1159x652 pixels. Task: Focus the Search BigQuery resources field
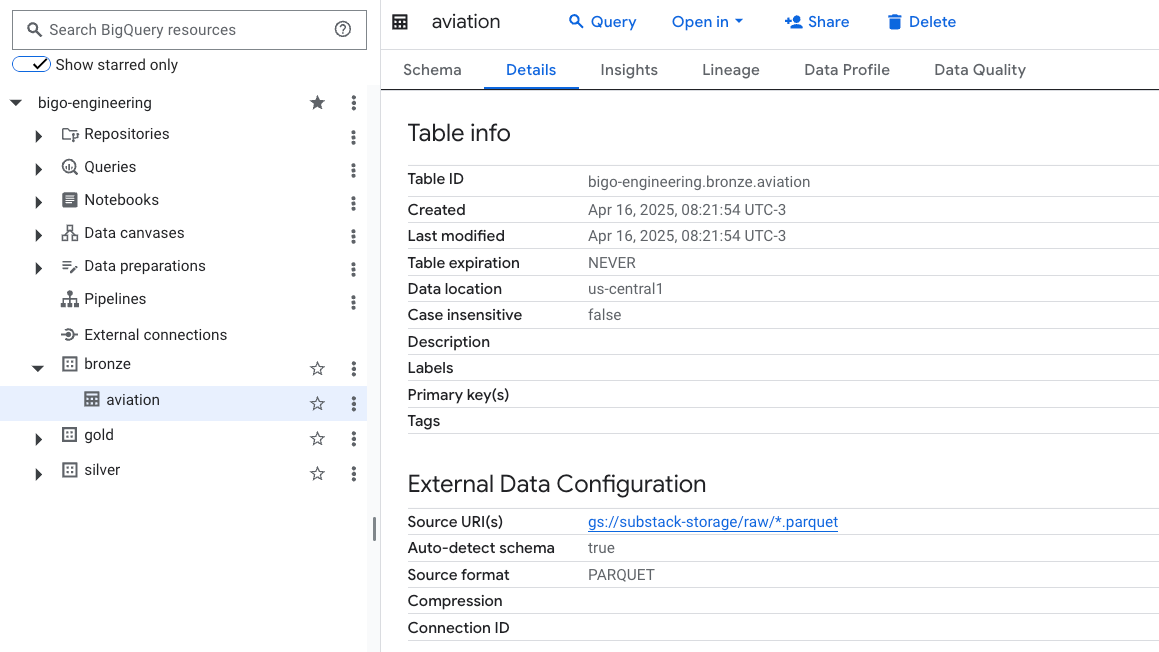tap(189, 30)
